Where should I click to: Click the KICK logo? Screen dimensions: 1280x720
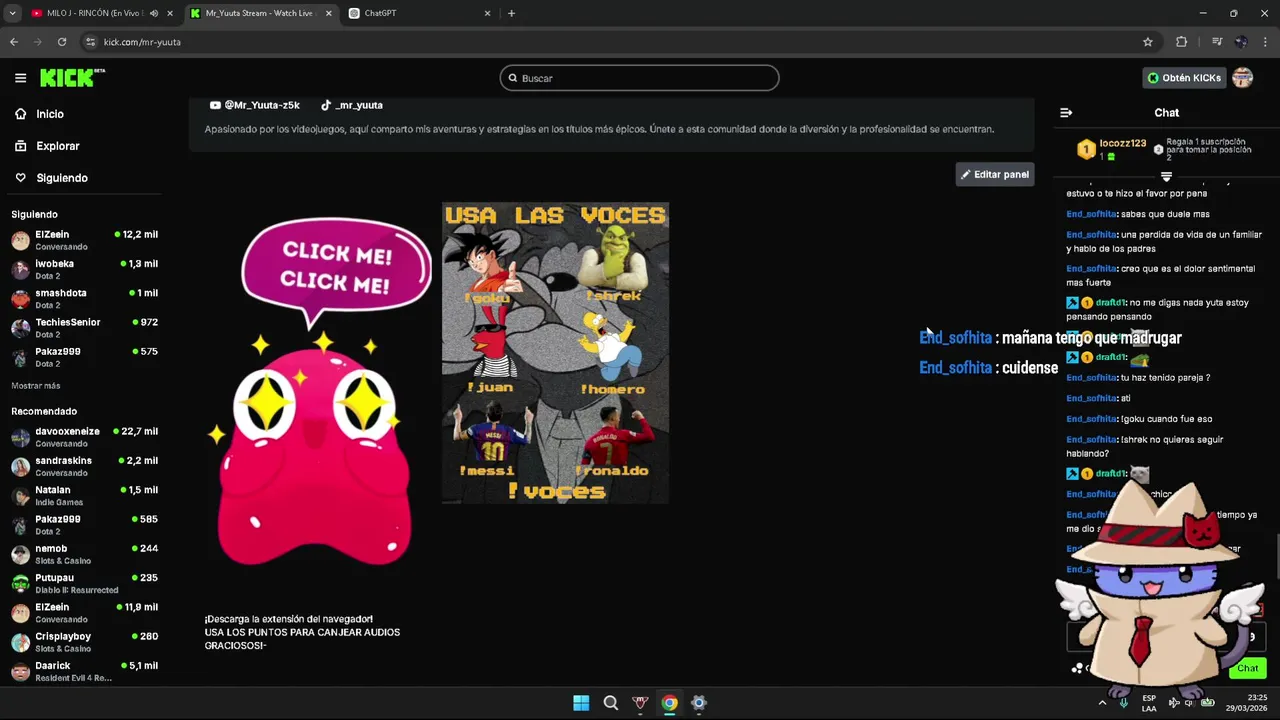point(72,78)
